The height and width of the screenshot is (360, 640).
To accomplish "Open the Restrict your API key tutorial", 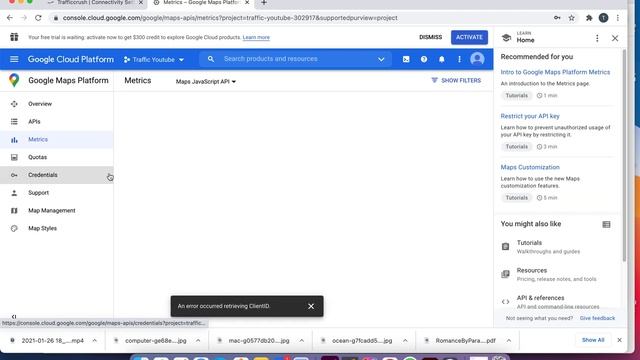I will click(530, 116).
